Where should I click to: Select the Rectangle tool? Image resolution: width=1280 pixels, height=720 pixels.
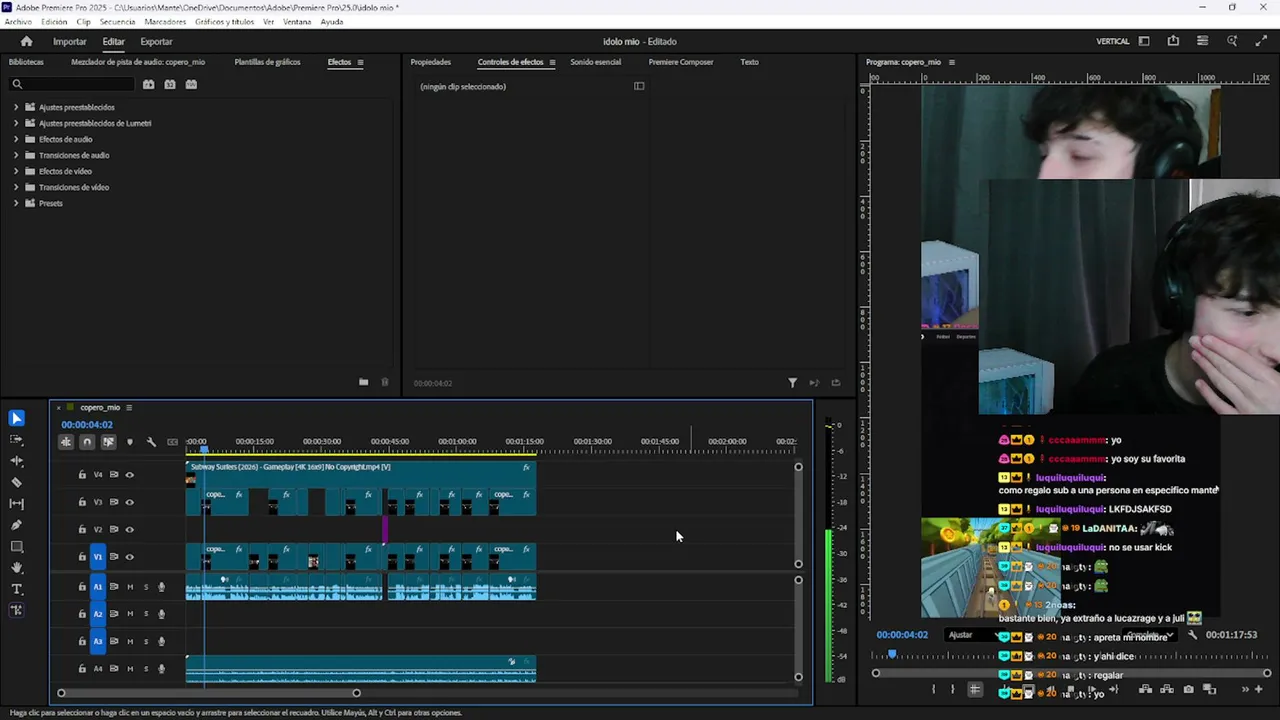click(17, 547)
